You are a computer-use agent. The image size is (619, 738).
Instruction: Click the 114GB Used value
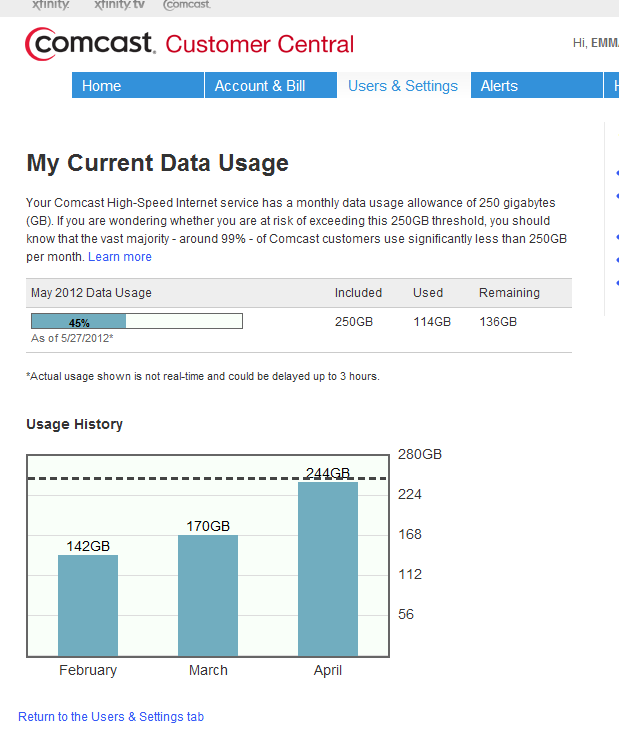(x=432, y=322)
